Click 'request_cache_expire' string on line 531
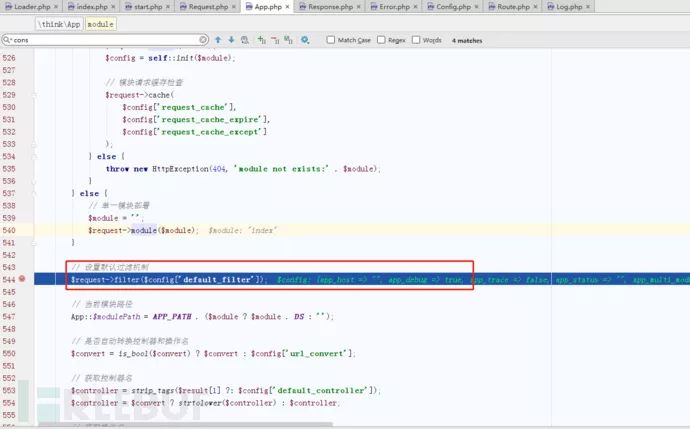Screen dimensions: 690x429 (x=210, y=119)
